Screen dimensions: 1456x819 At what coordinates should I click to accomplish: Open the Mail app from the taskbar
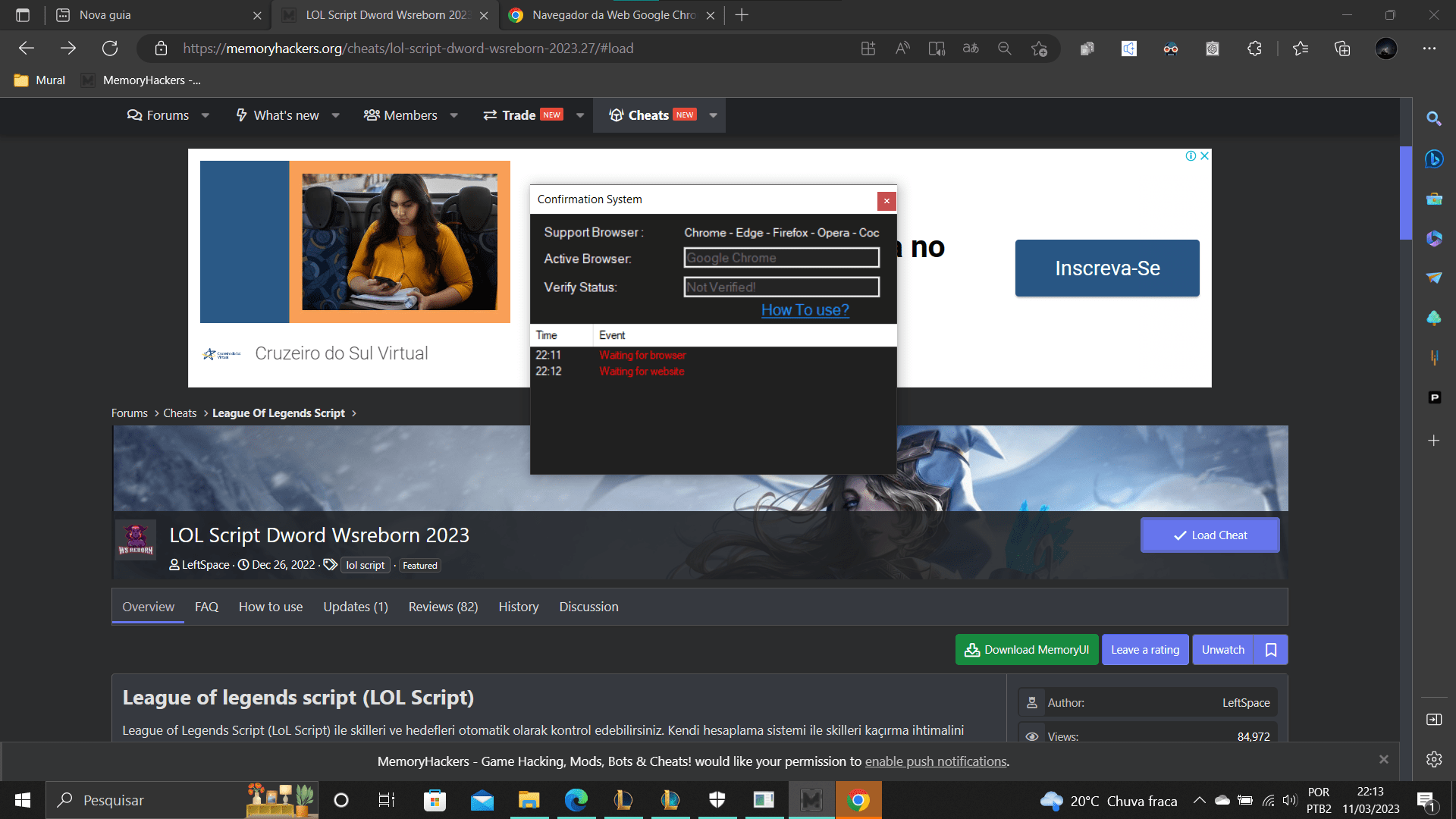point(482,800)
